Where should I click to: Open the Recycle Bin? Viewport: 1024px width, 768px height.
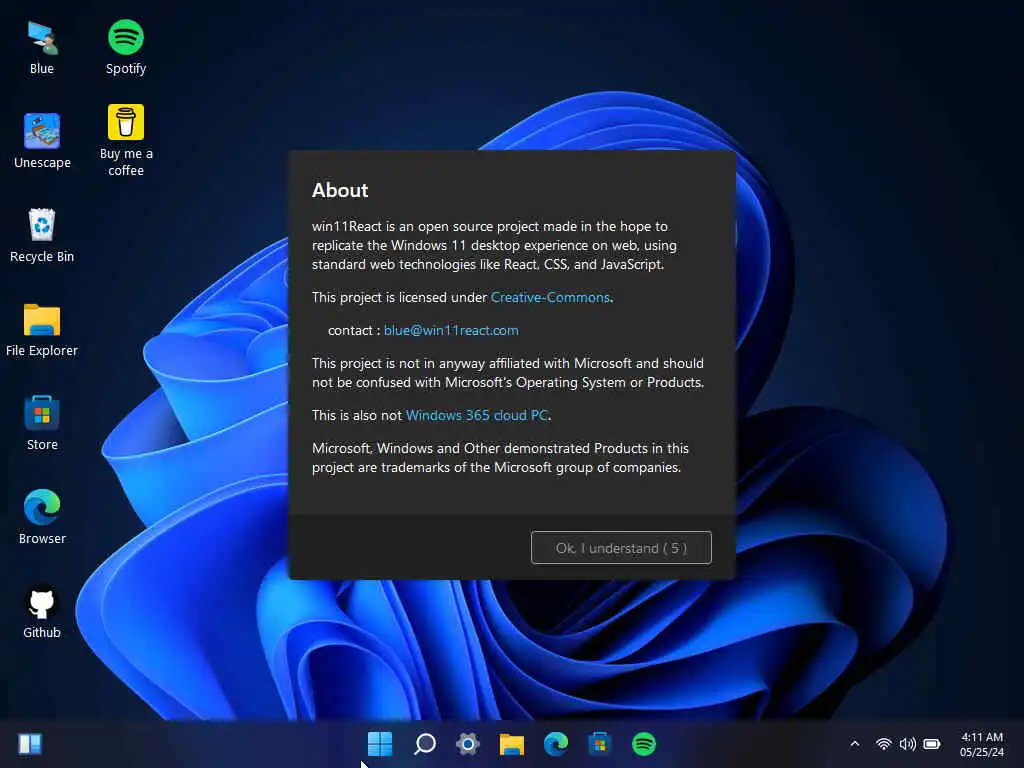(42, 235)
